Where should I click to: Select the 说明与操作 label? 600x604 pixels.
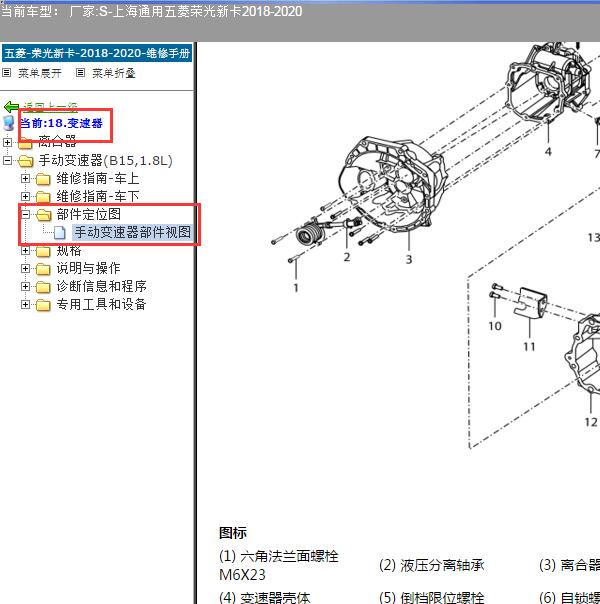tap(89, 269)
